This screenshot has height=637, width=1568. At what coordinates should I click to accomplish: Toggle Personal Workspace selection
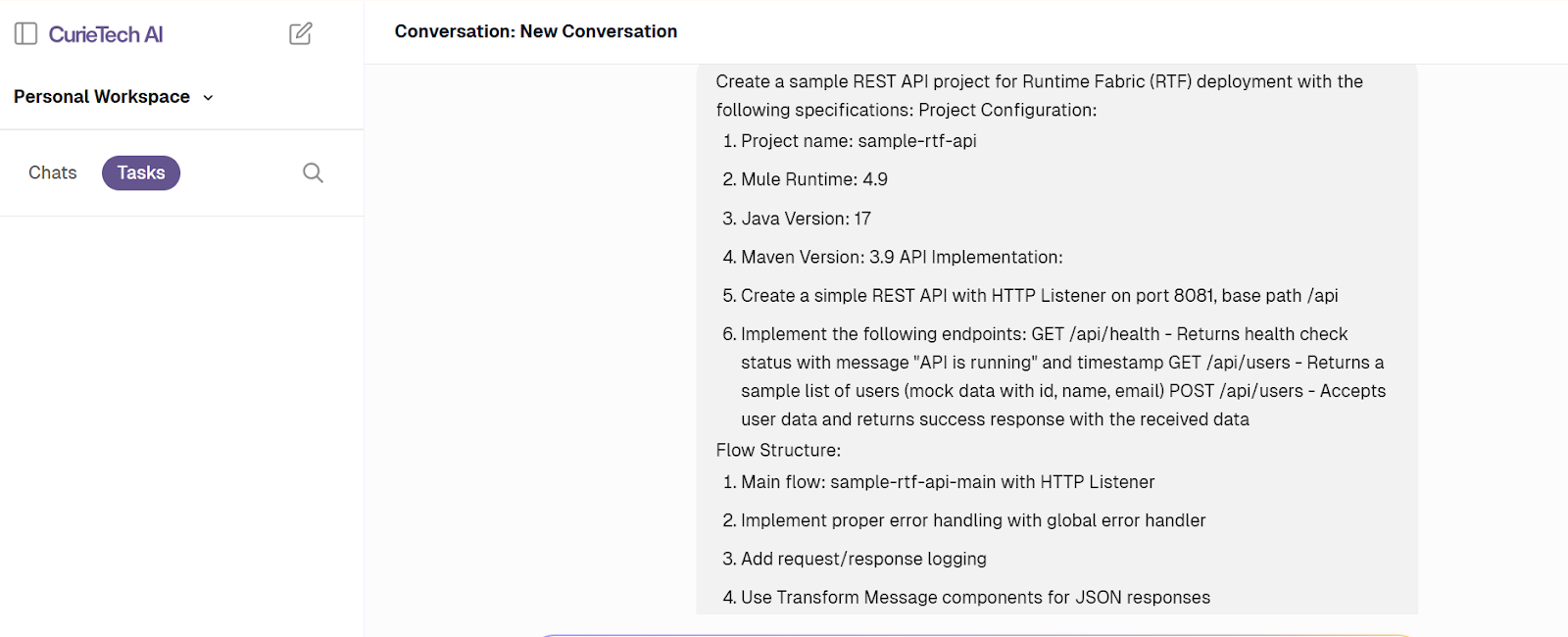tap(101, 96)
